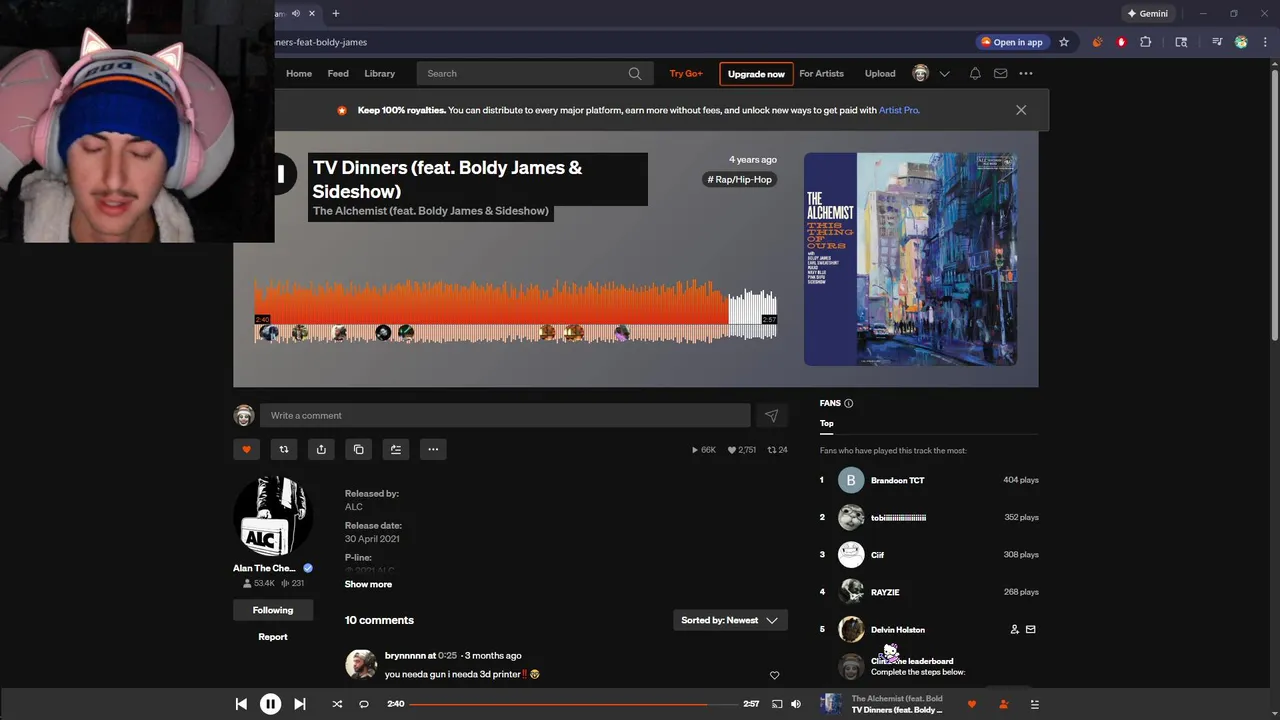
Task: Open the Artist Pro link
Action: click(x=899, y=110)
